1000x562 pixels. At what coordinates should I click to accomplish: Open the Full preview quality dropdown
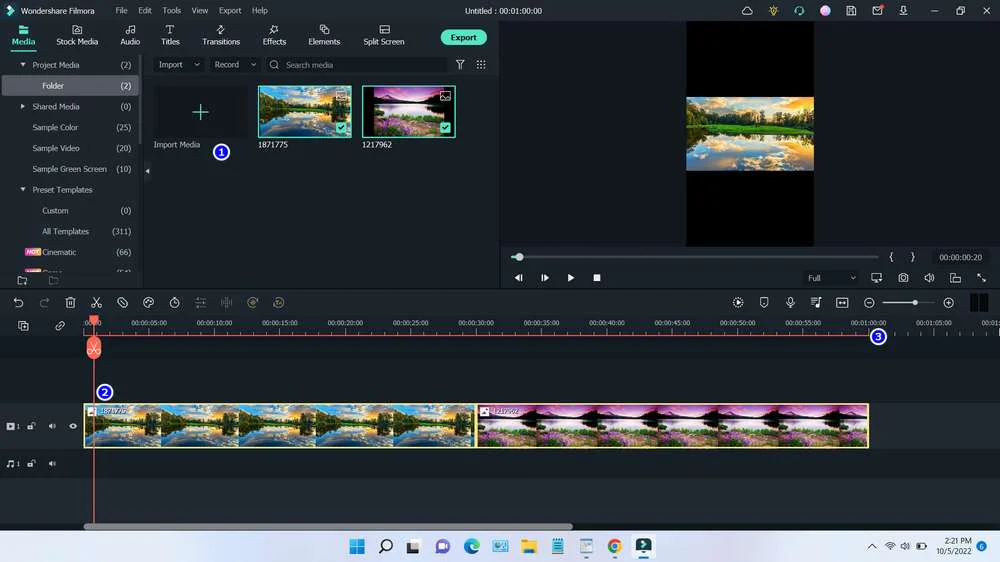pos(831,278)
